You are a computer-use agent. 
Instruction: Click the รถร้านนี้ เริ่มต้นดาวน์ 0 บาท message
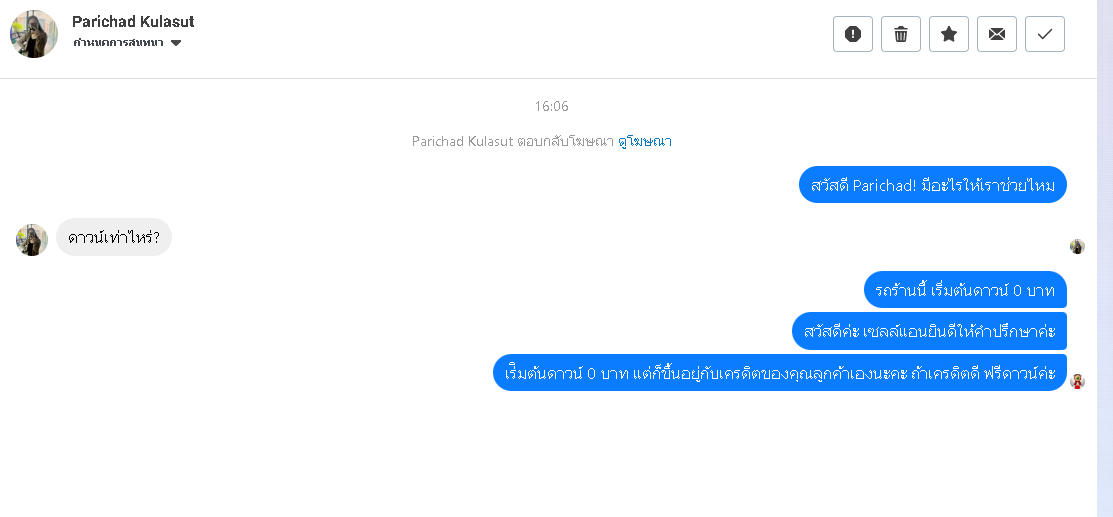965,290
